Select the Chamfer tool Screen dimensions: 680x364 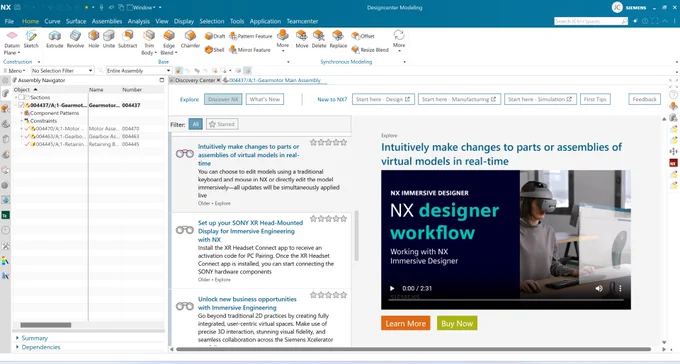point(190,39)
